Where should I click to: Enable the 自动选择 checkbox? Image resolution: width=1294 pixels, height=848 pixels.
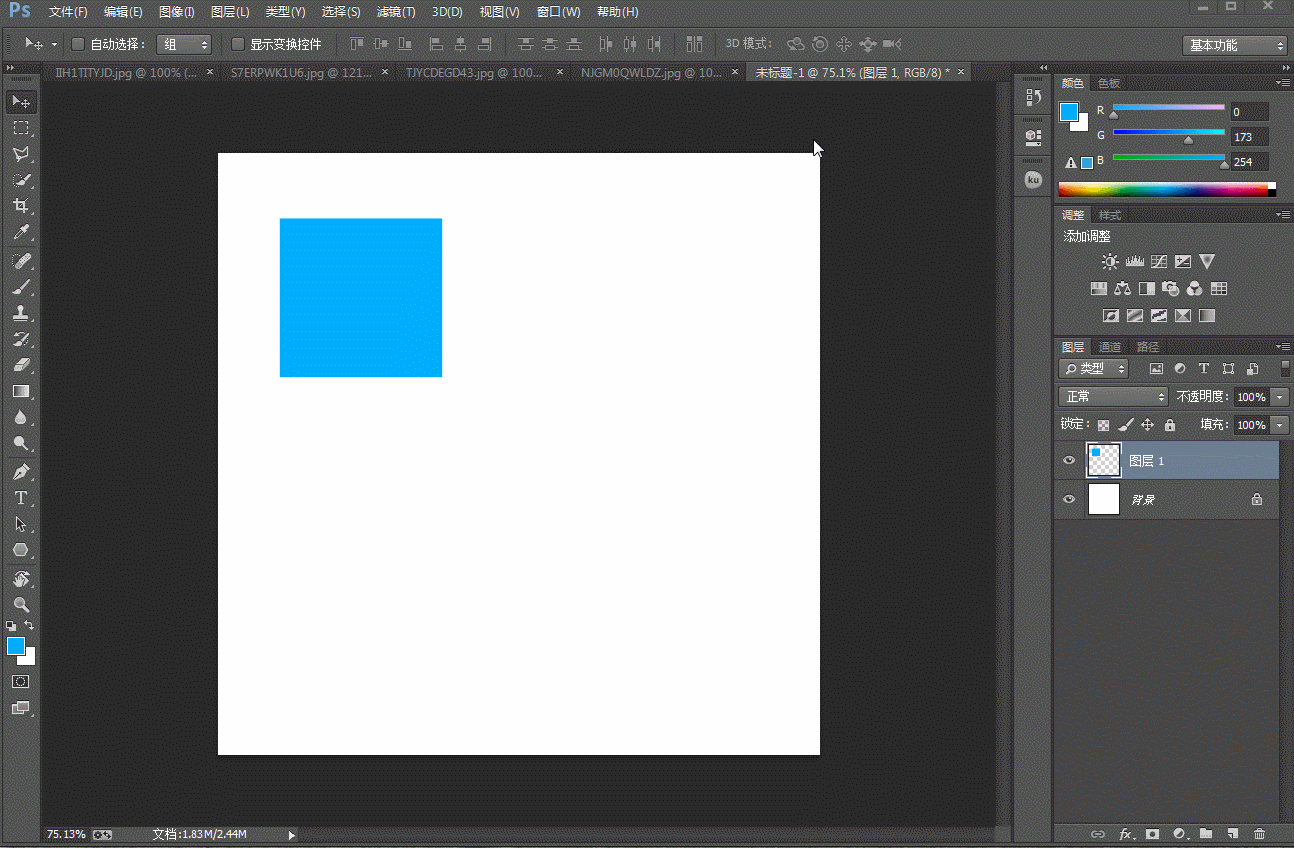[78, 44]
